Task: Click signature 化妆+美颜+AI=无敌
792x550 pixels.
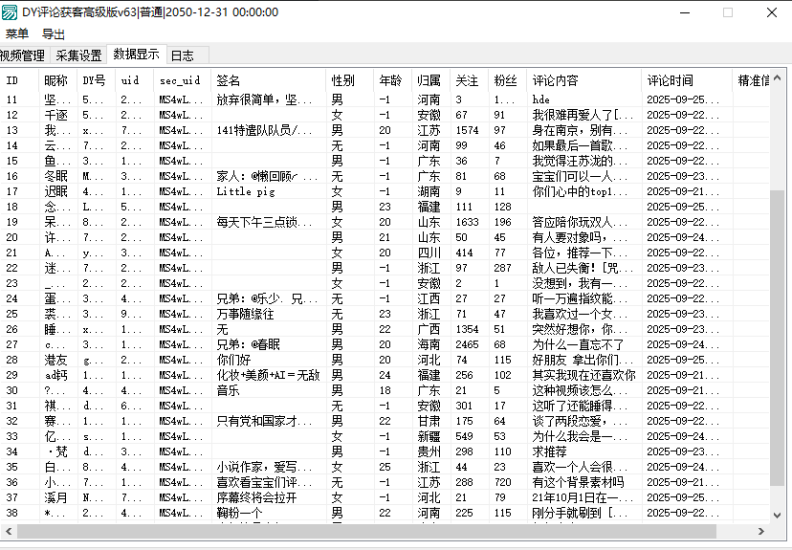Action: click(268, 375)
